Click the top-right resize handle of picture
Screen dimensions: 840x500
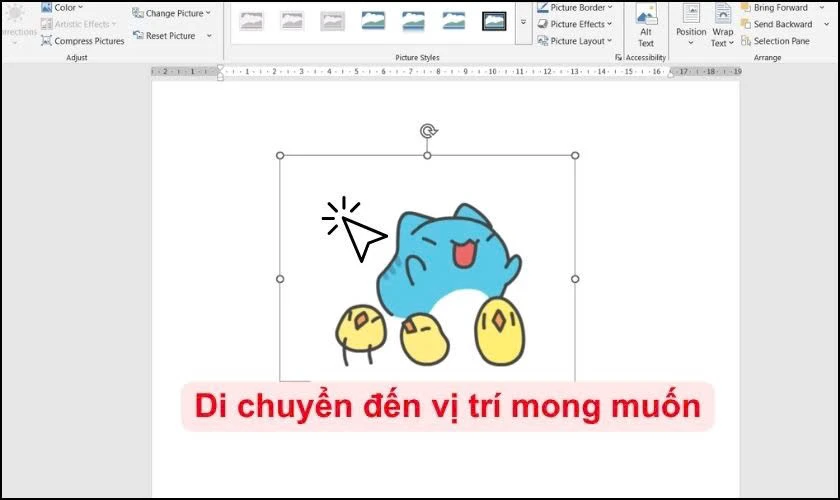575,155
